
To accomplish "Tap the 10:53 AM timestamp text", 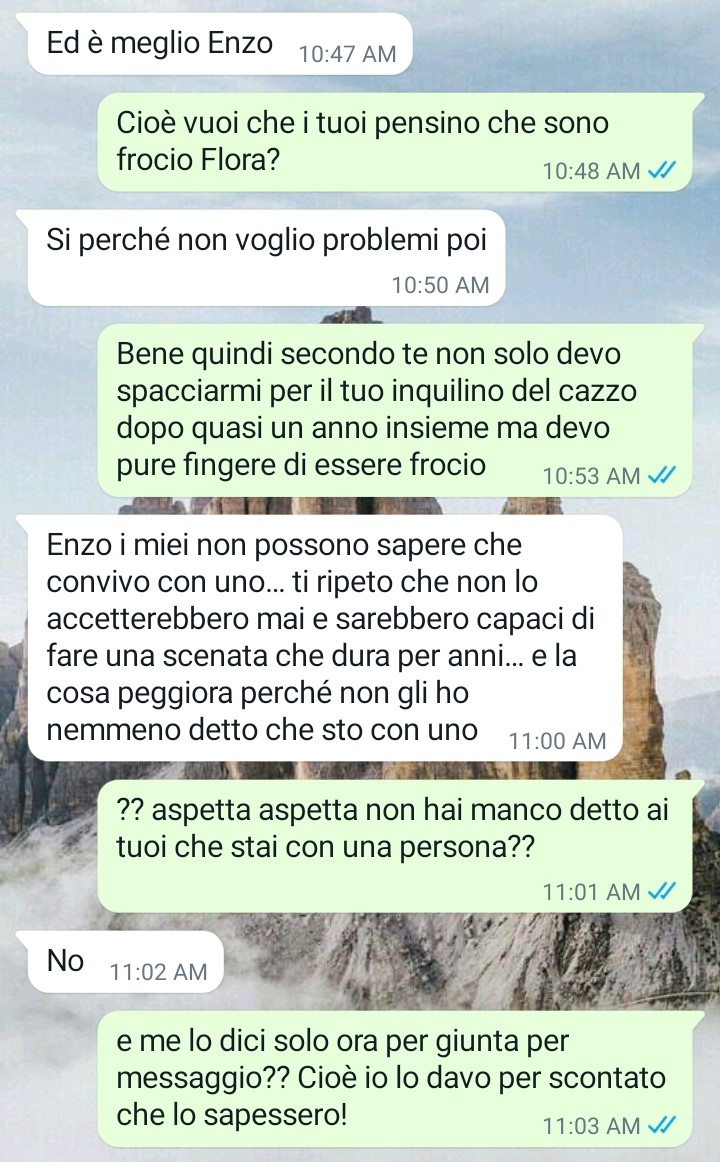I will click(x=591, y=476).
